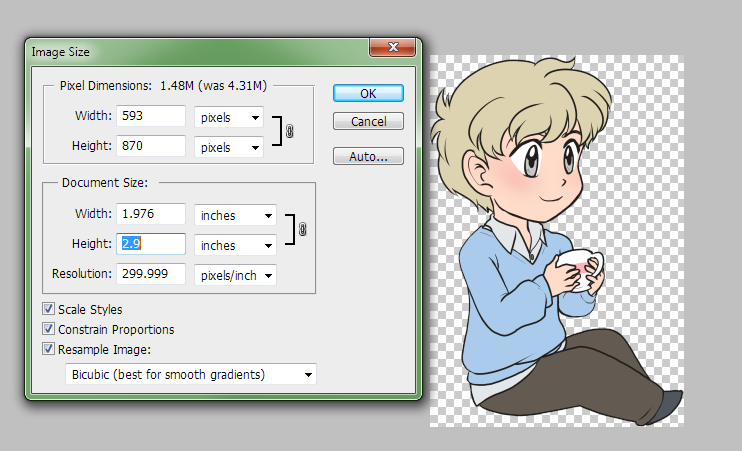
Task: Open the Auto... resolution dialog
Action: pyautogui.click(x=368, y=156)
